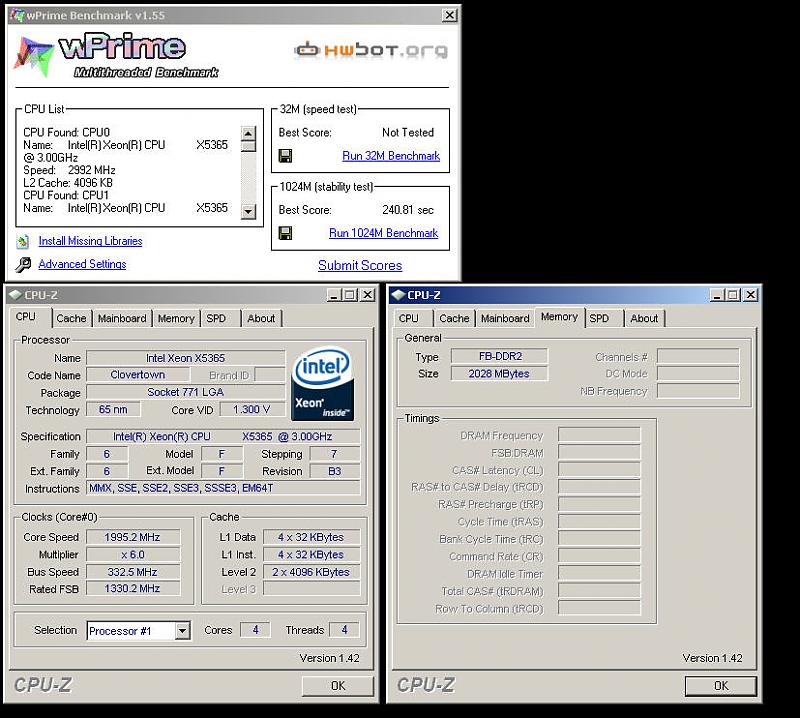Screen dimensions: 800x718
Task: Click the Rated FSB value 1330.2 MHz
Action: click(x=133, y=588)
